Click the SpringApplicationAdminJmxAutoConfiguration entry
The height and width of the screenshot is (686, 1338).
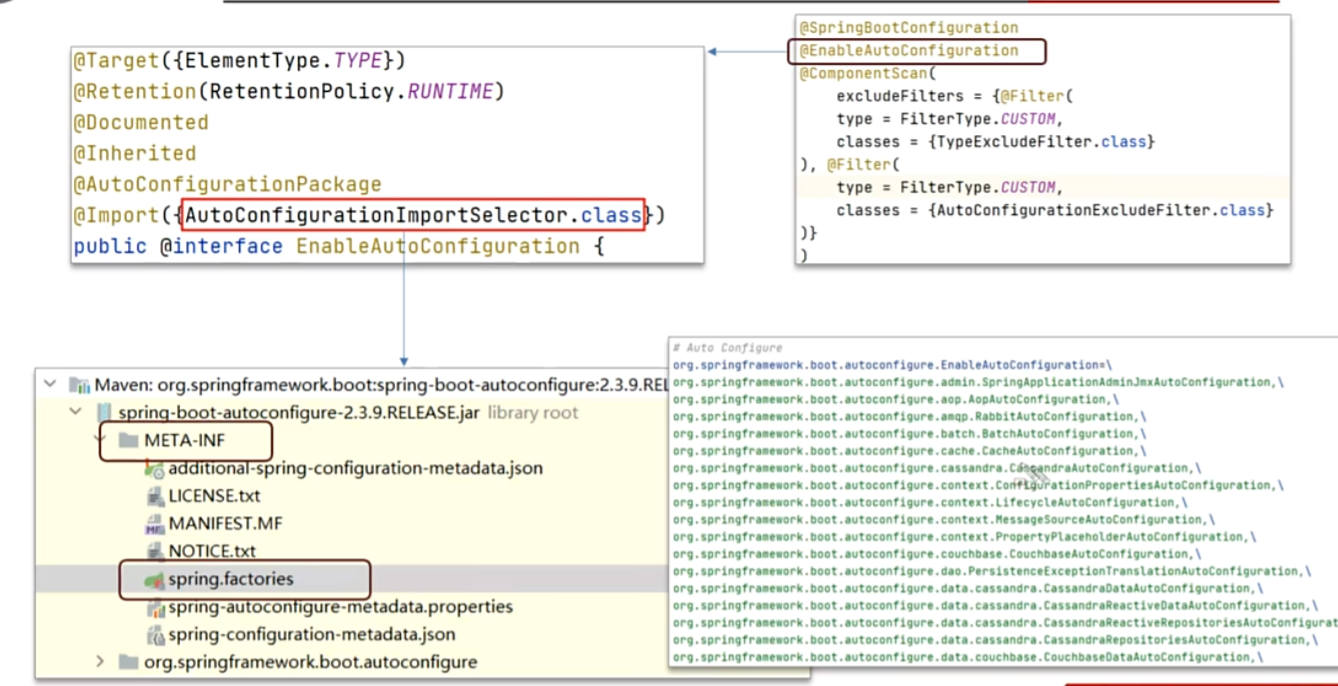(978, 382)
